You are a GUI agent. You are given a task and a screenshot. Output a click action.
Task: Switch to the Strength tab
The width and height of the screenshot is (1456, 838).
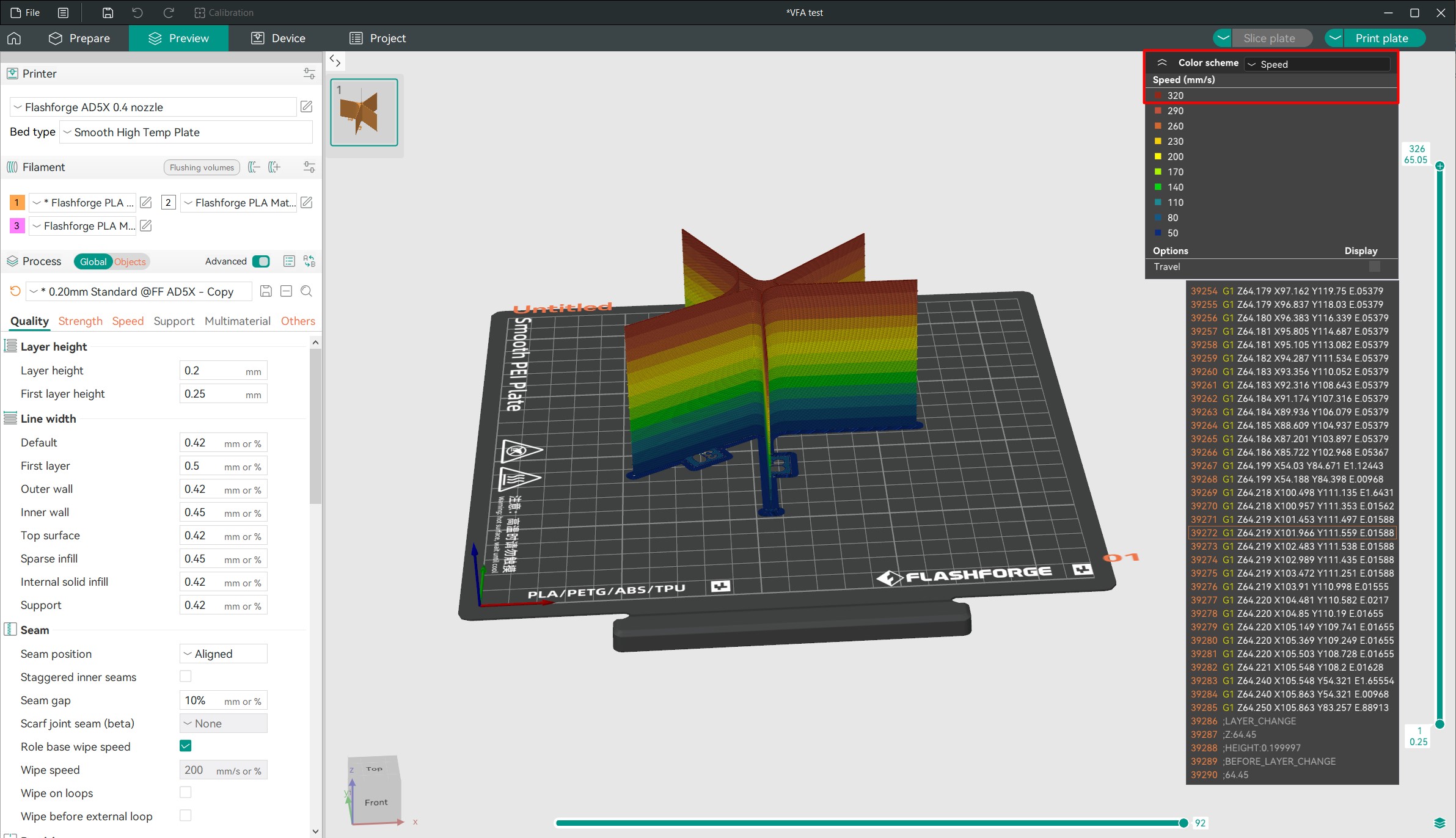[x=80, y=321]
